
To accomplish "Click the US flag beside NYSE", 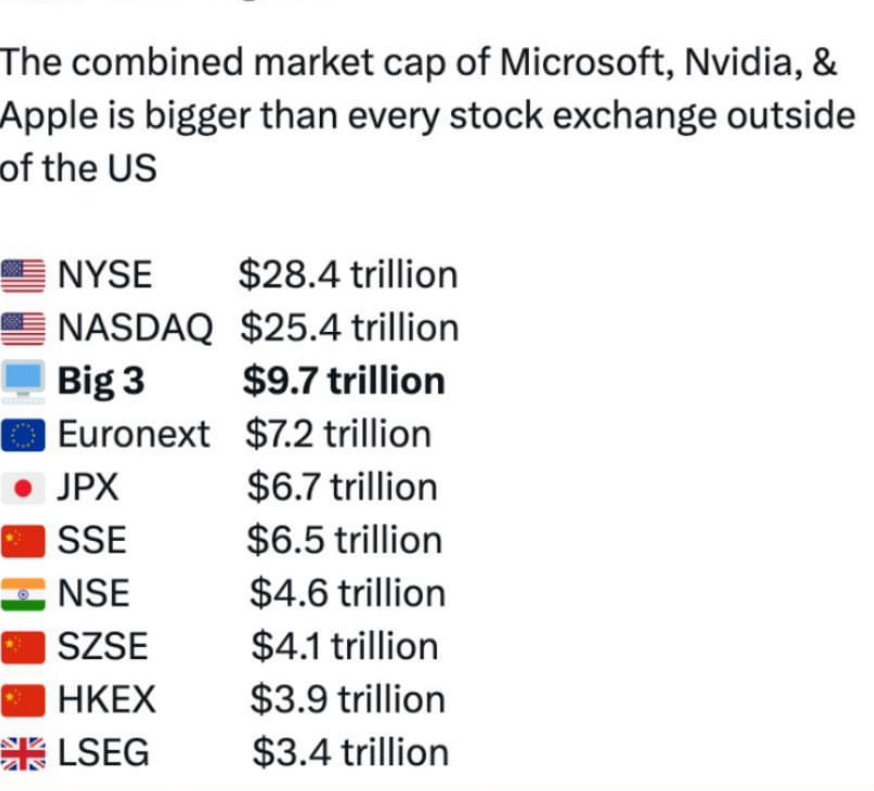I will (24, 274).
